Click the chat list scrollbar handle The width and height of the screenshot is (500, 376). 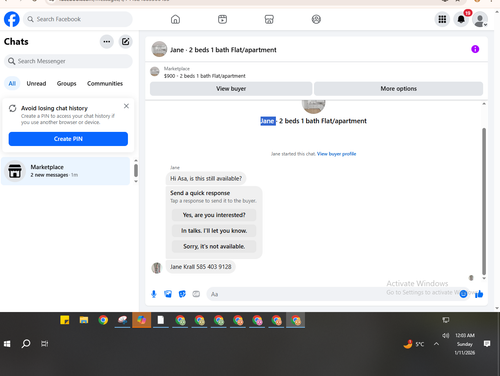(x=136, y=170)
